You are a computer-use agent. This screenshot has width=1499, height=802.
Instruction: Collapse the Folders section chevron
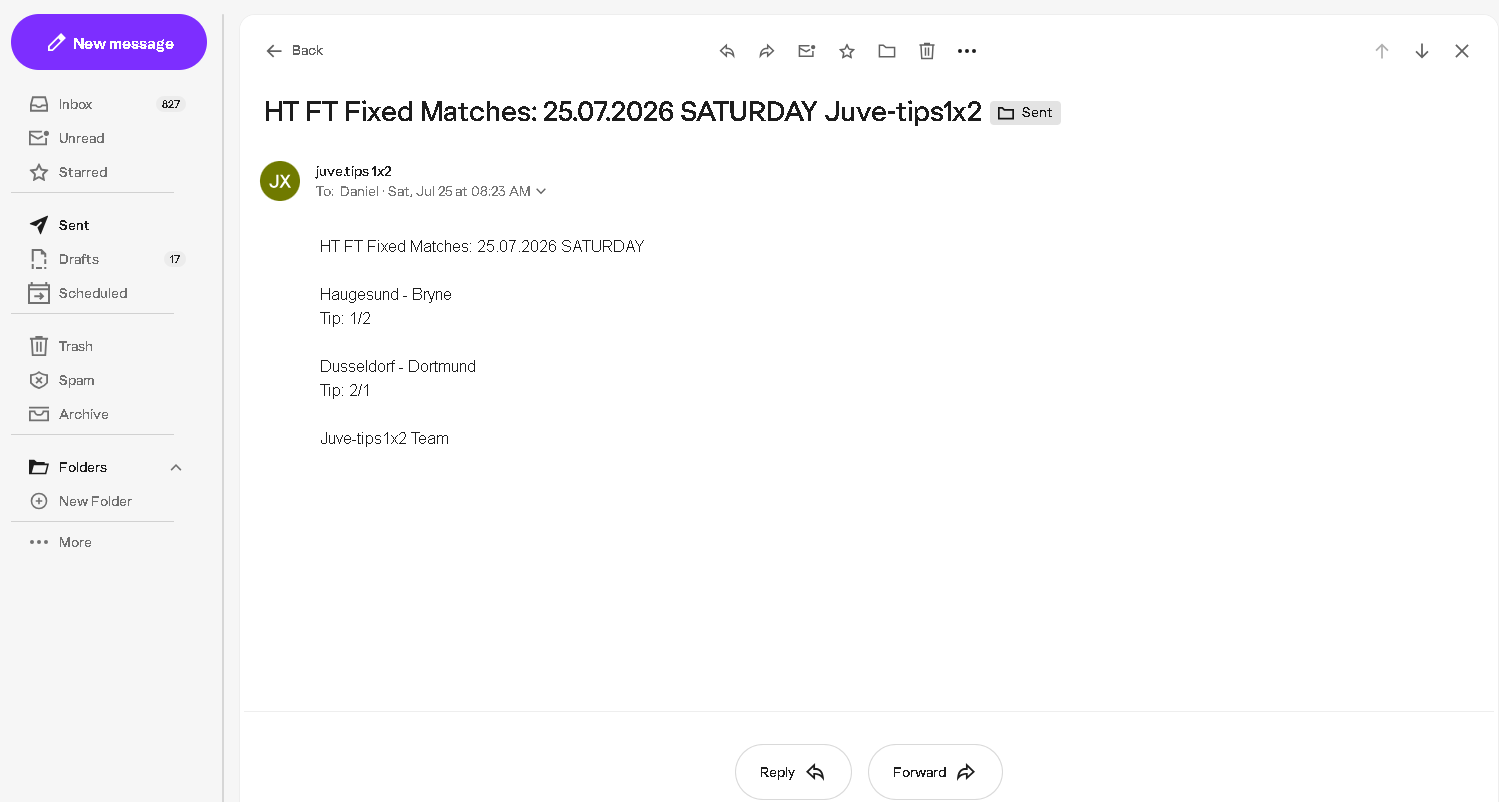pyautogui.click(x=176, y=467)
